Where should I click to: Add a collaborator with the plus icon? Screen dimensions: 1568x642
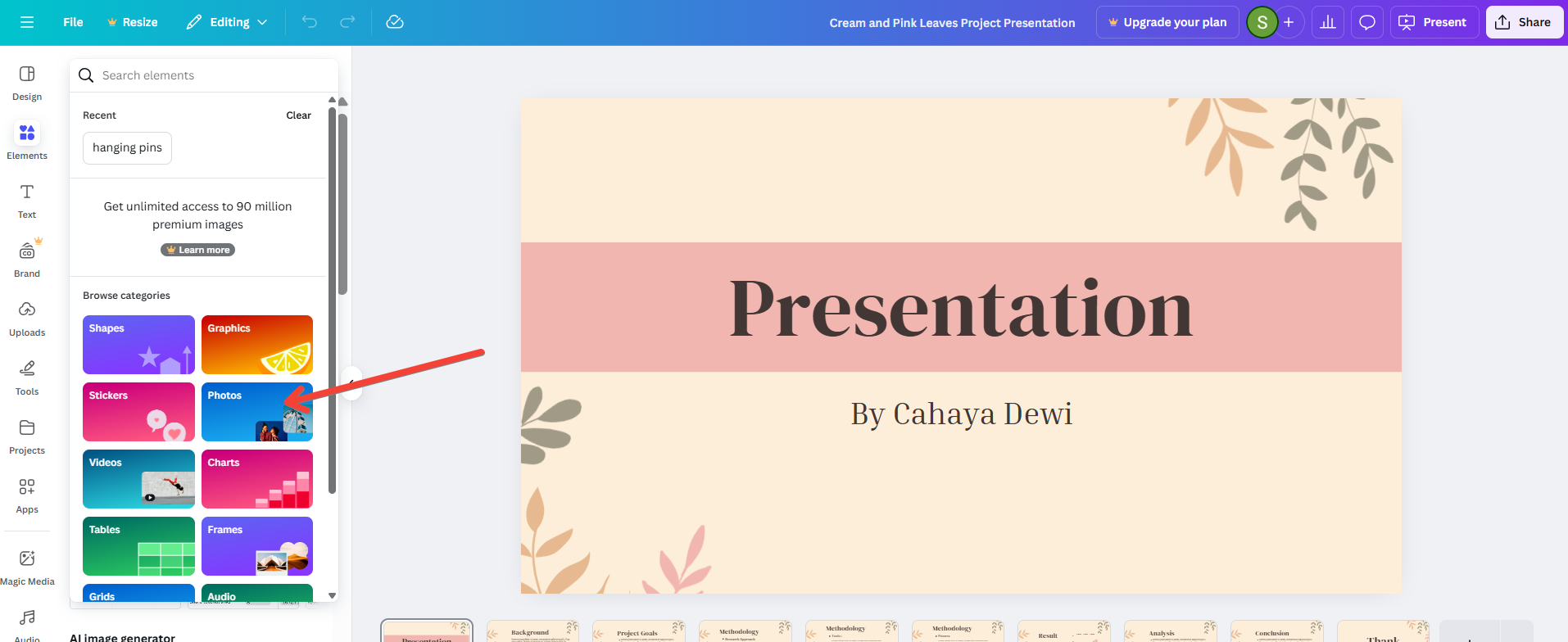1289,22
